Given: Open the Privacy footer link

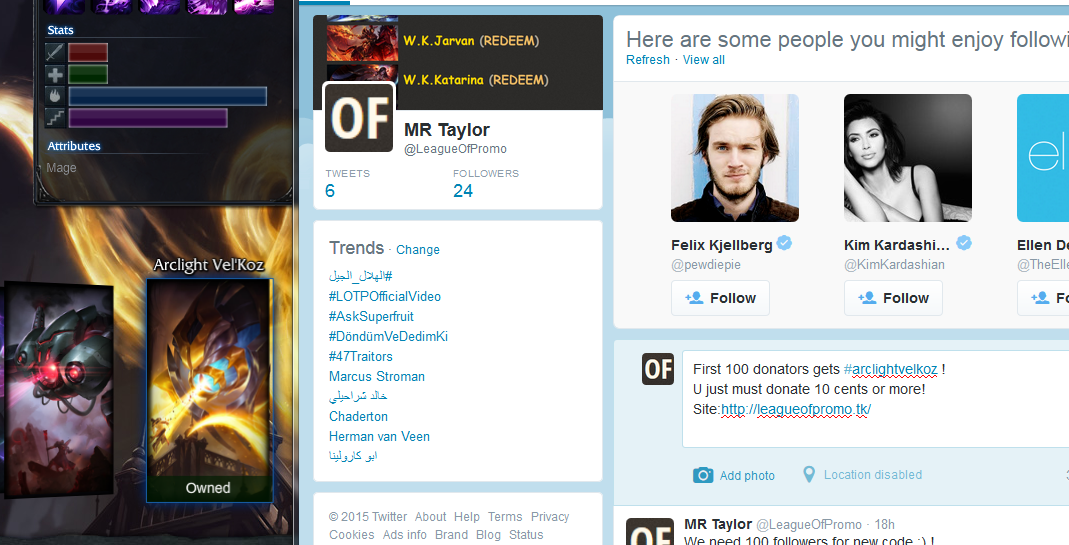Looking at the screenshot, I should 549,517.
